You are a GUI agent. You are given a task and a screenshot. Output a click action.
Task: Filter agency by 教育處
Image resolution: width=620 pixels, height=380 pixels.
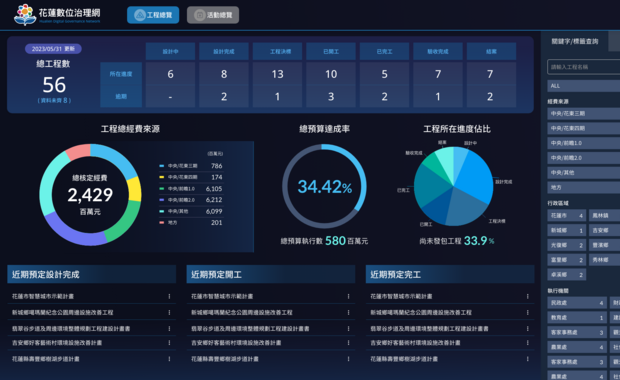(x=577, y=318)
